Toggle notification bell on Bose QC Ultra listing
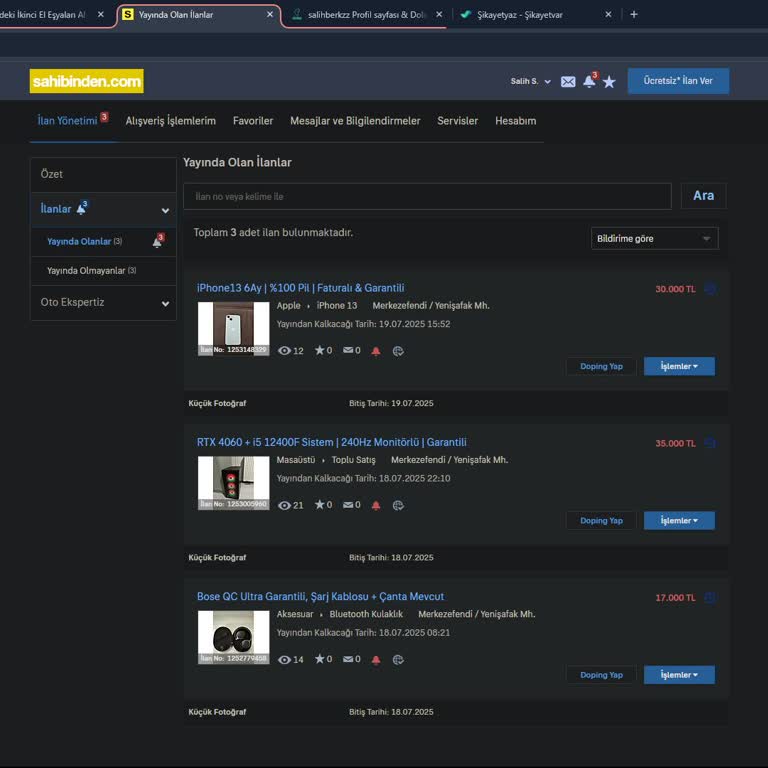Viewport: 768px width, 768px height. tap(376, 660)
